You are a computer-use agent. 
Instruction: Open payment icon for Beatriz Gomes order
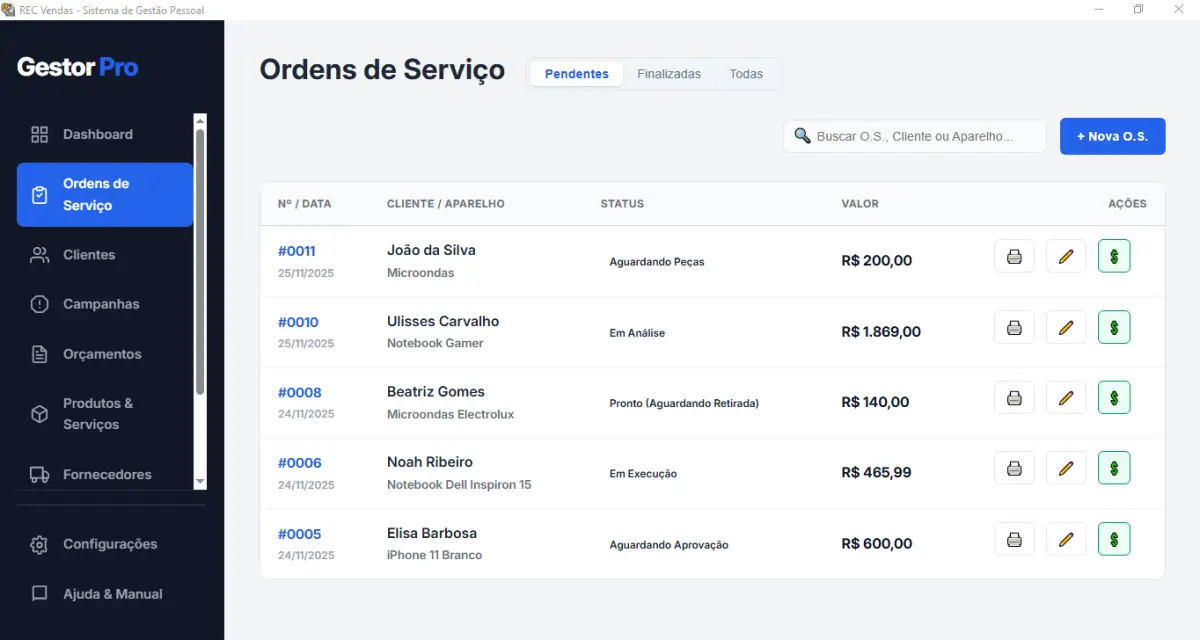(1114, 397)
